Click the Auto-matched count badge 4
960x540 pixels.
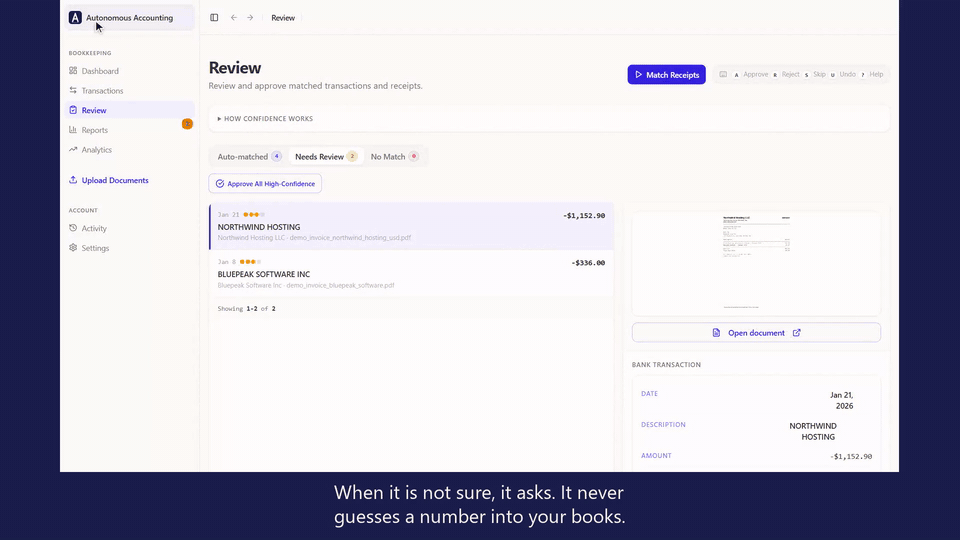coord(277,156)
